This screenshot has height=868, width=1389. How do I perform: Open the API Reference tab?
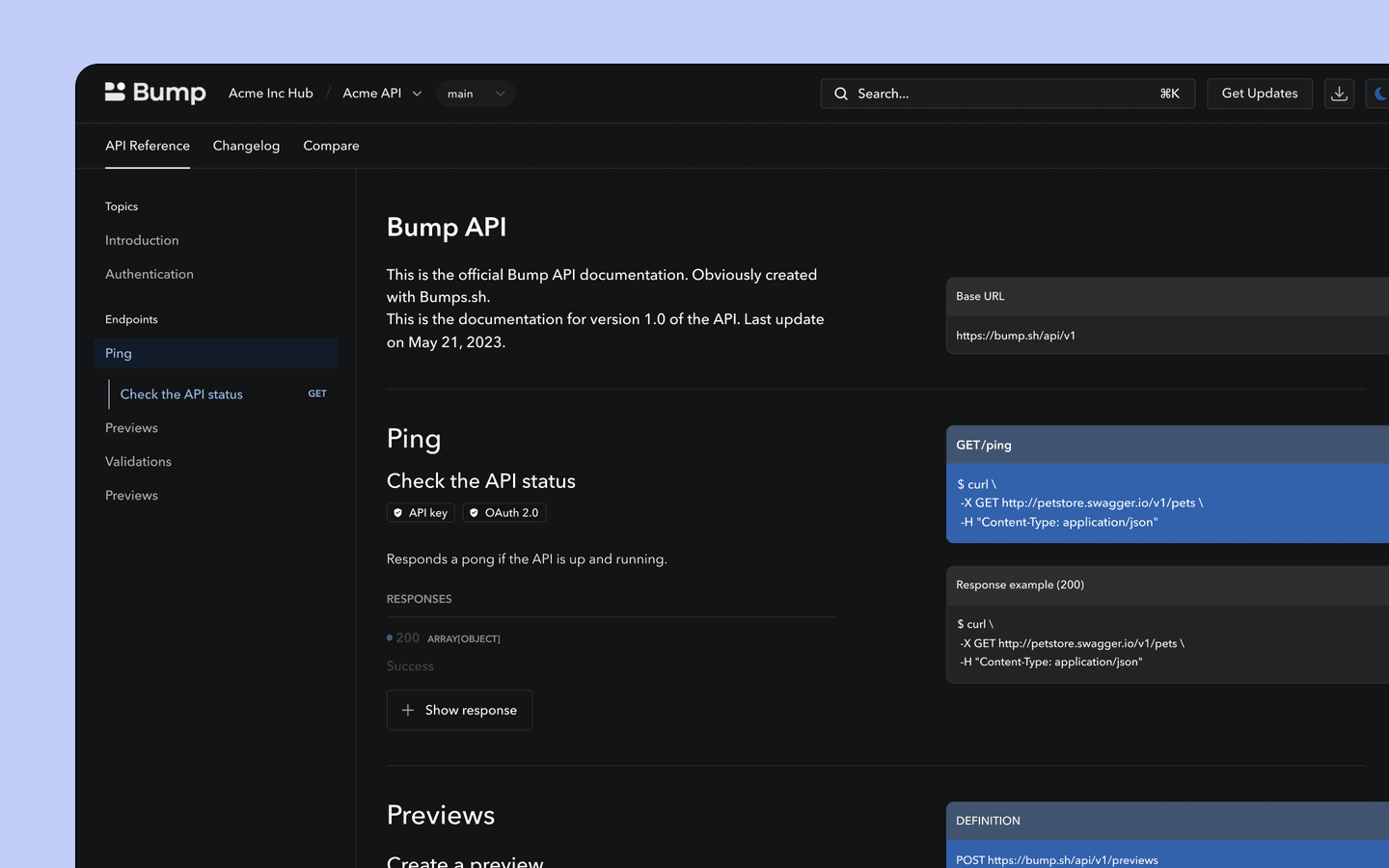tap(148, 146)
